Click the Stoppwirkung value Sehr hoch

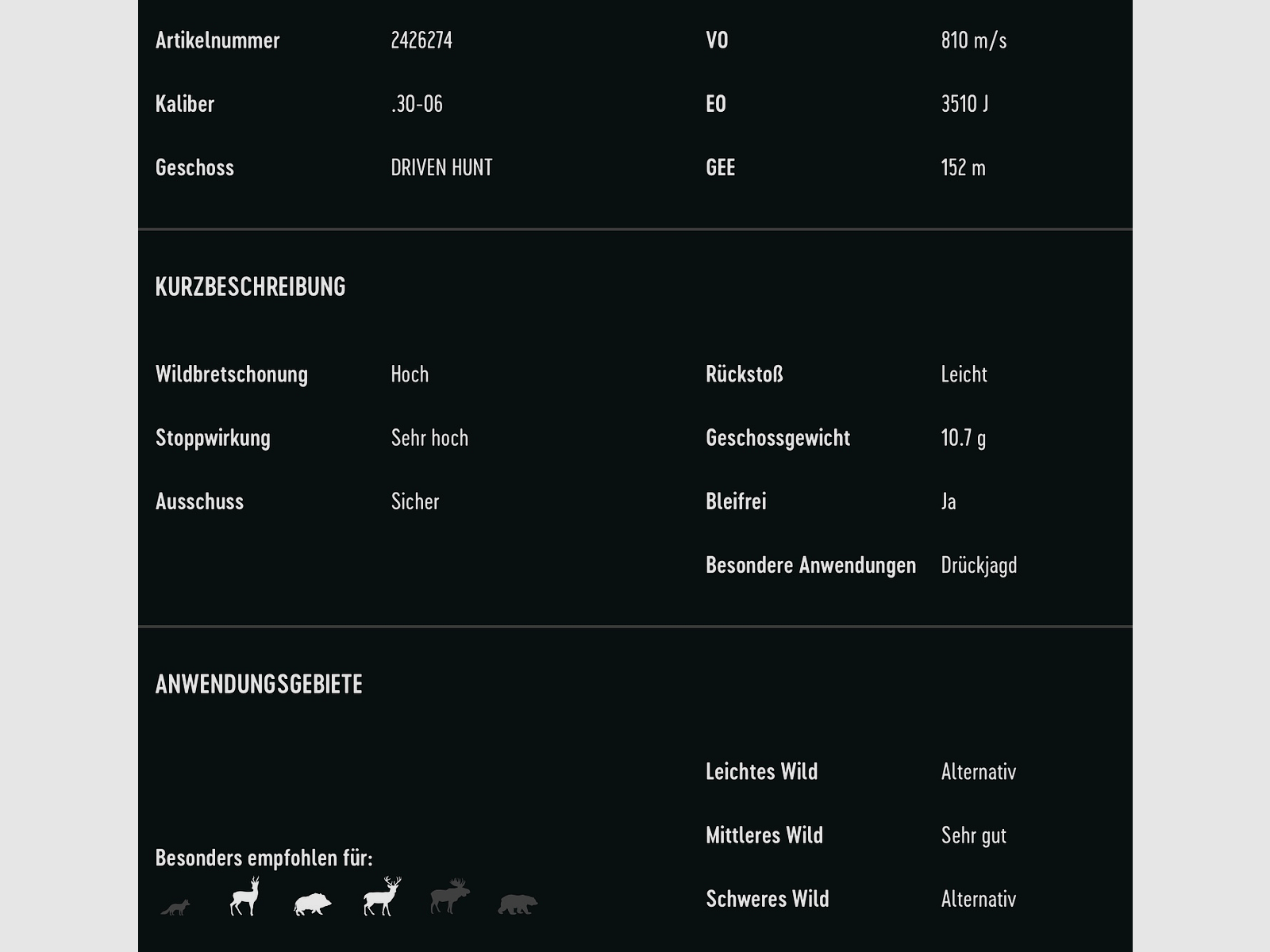coord(429,438)
